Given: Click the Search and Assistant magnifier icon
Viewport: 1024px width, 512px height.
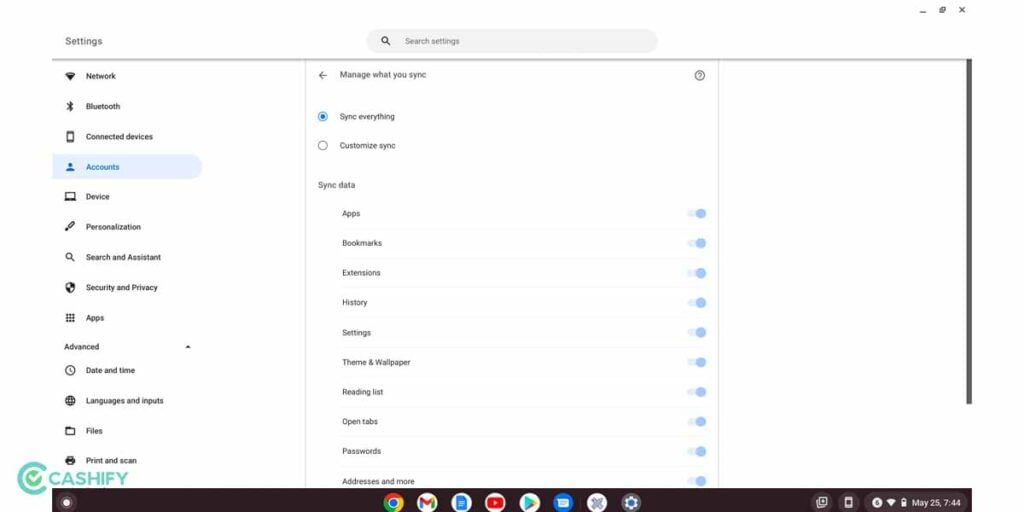Looking at the screenshot, I should point(70,257).
